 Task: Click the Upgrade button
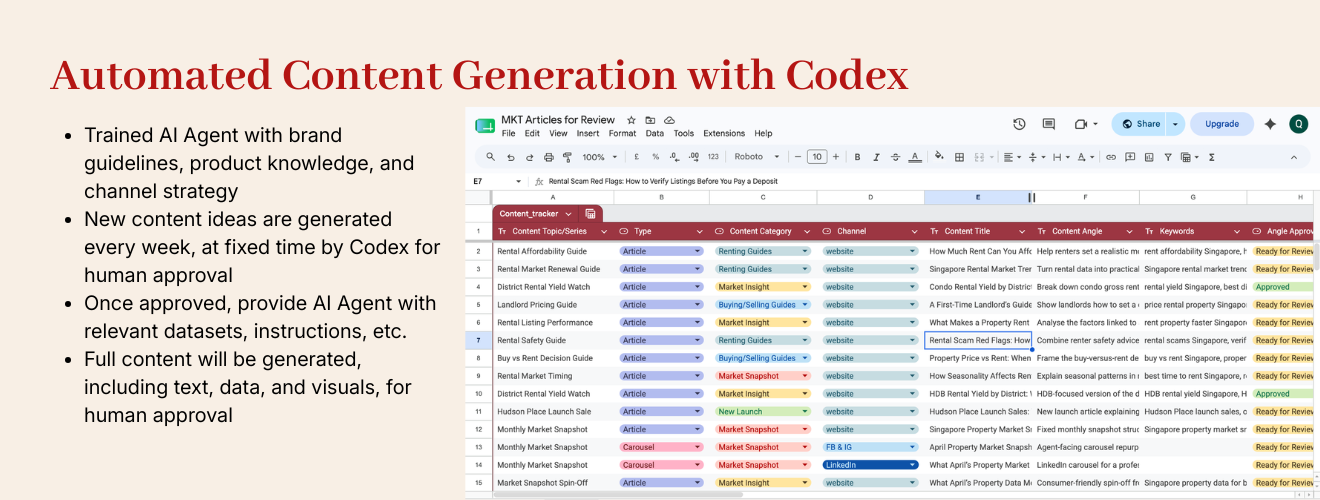1222,124
